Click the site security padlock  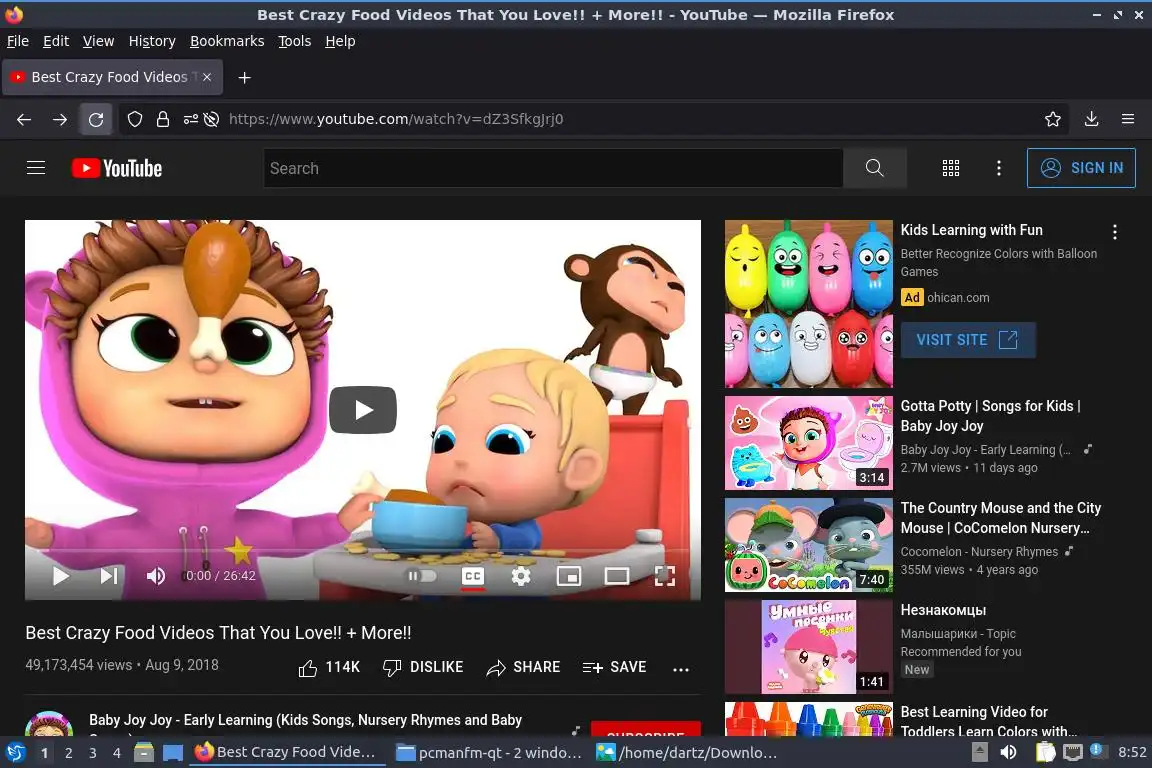163,119
